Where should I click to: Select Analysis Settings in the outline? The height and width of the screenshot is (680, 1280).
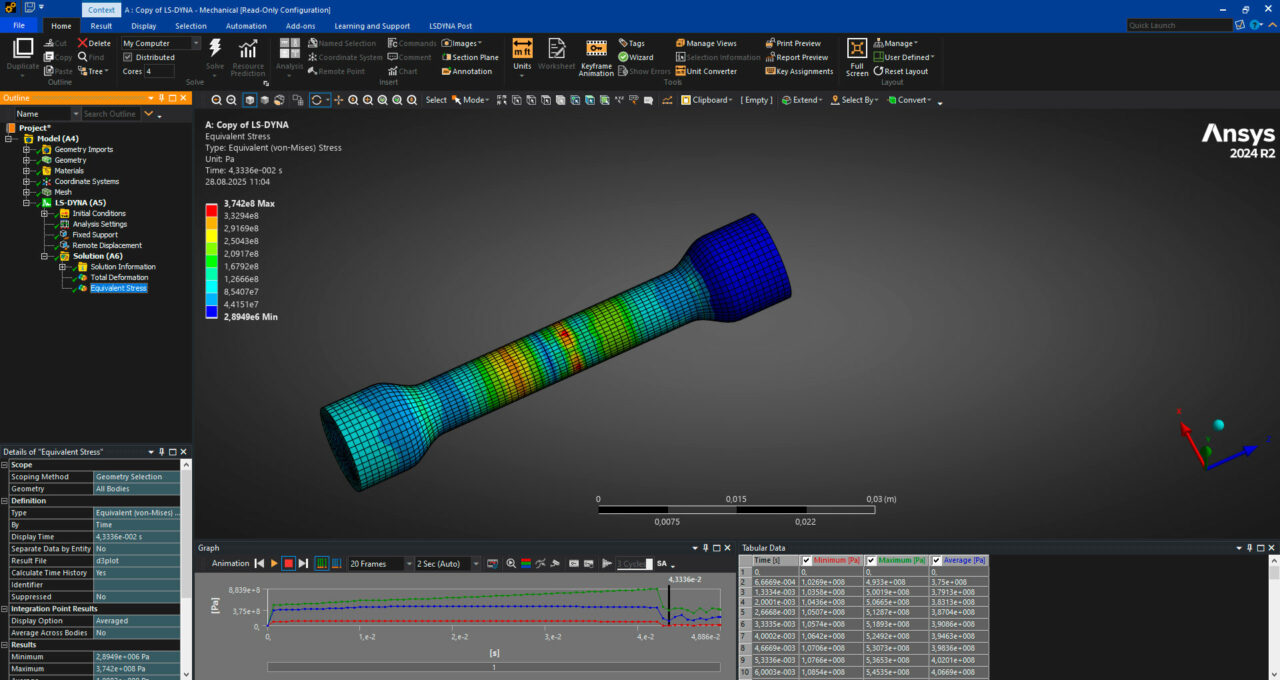(99, 224)
